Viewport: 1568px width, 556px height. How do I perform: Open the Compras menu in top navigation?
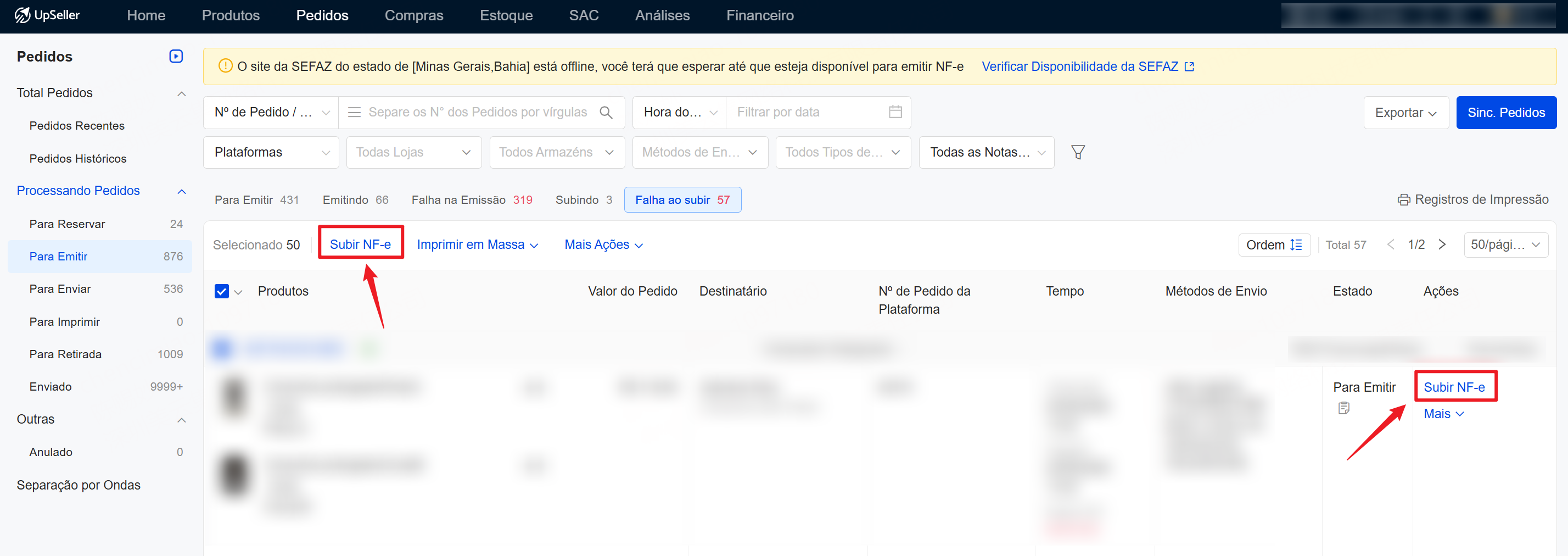point(413,15)
